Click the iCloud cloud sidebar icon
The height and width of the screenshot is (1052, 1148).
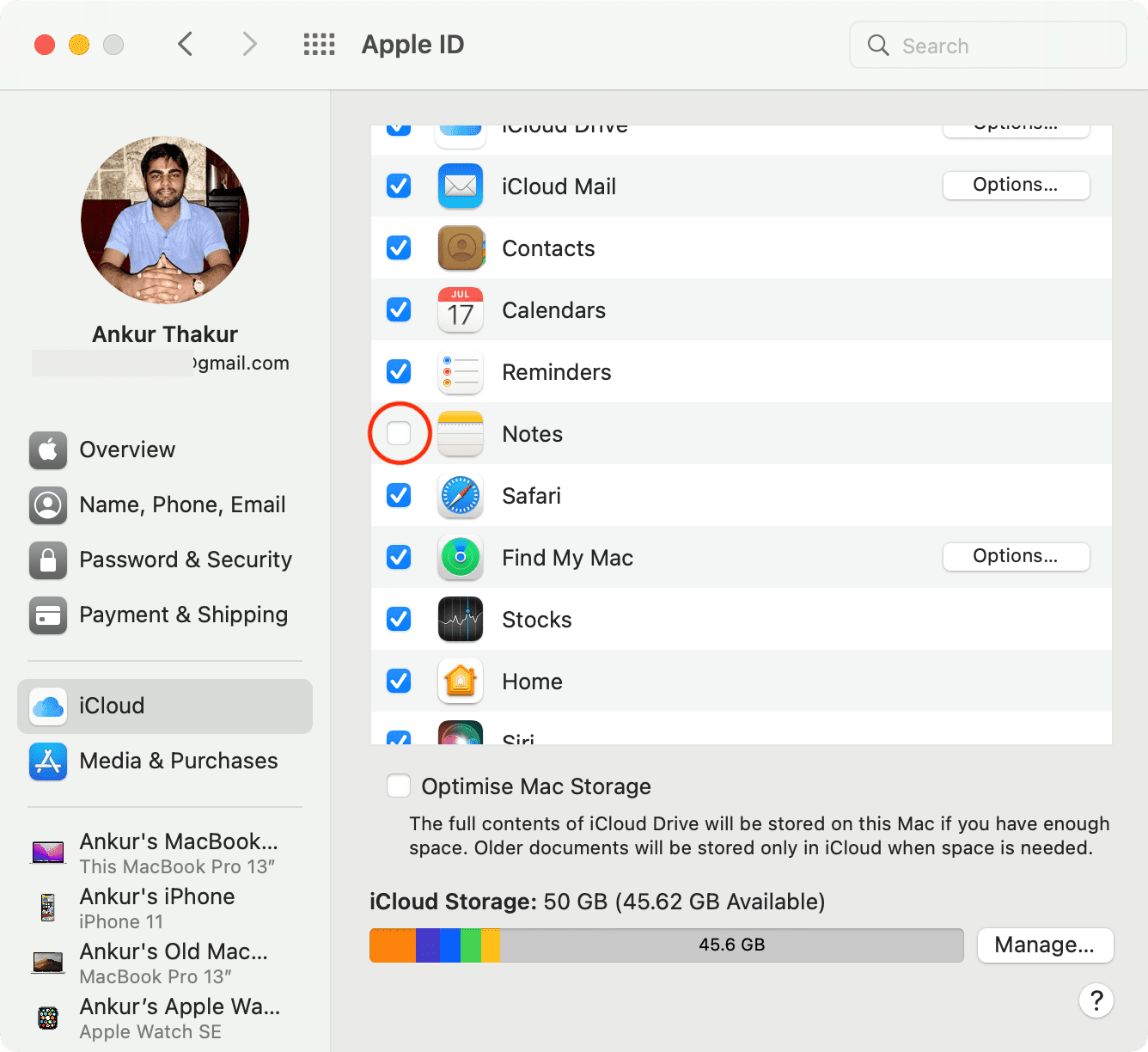(x=48, y=706)
